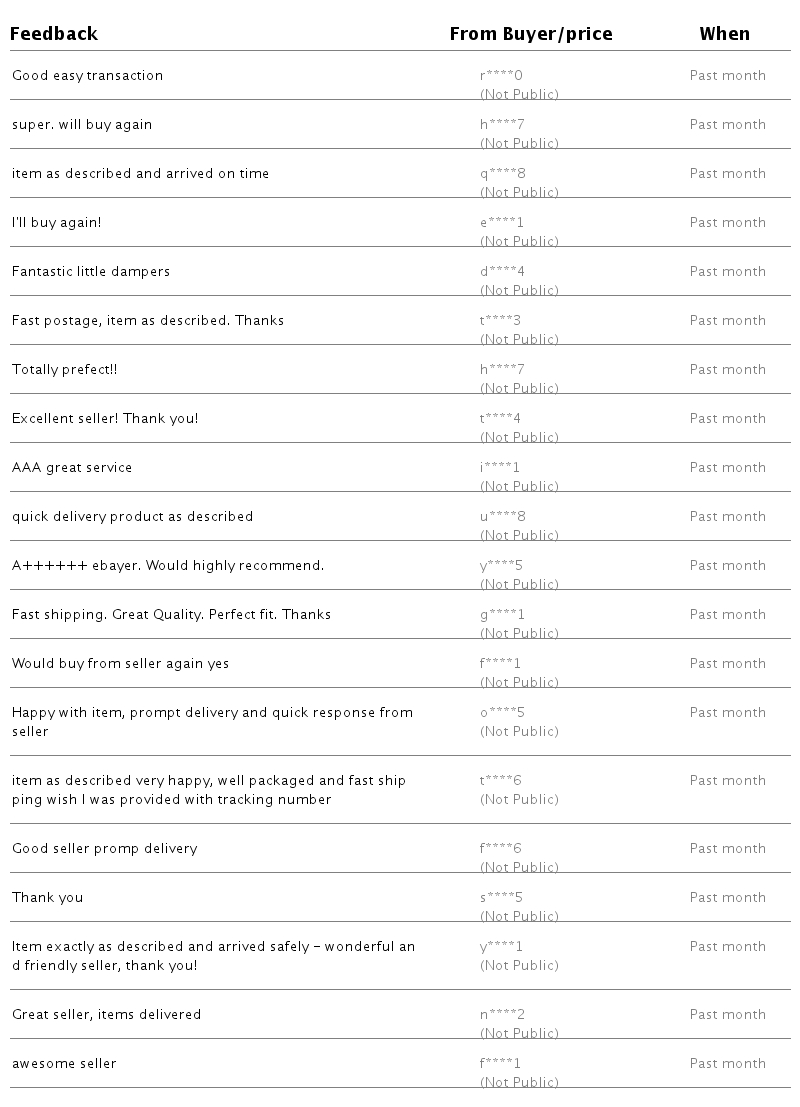
Task: Open buyer o****5 profile
Action: (502, 713)
